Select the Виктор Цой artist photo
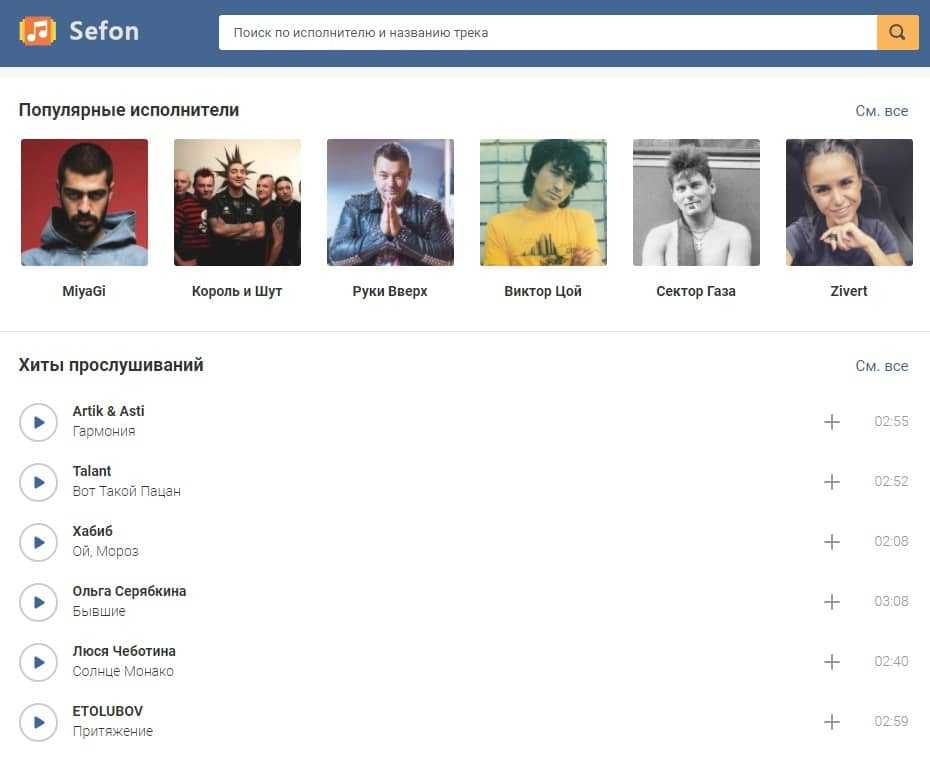 click(543, 202)
